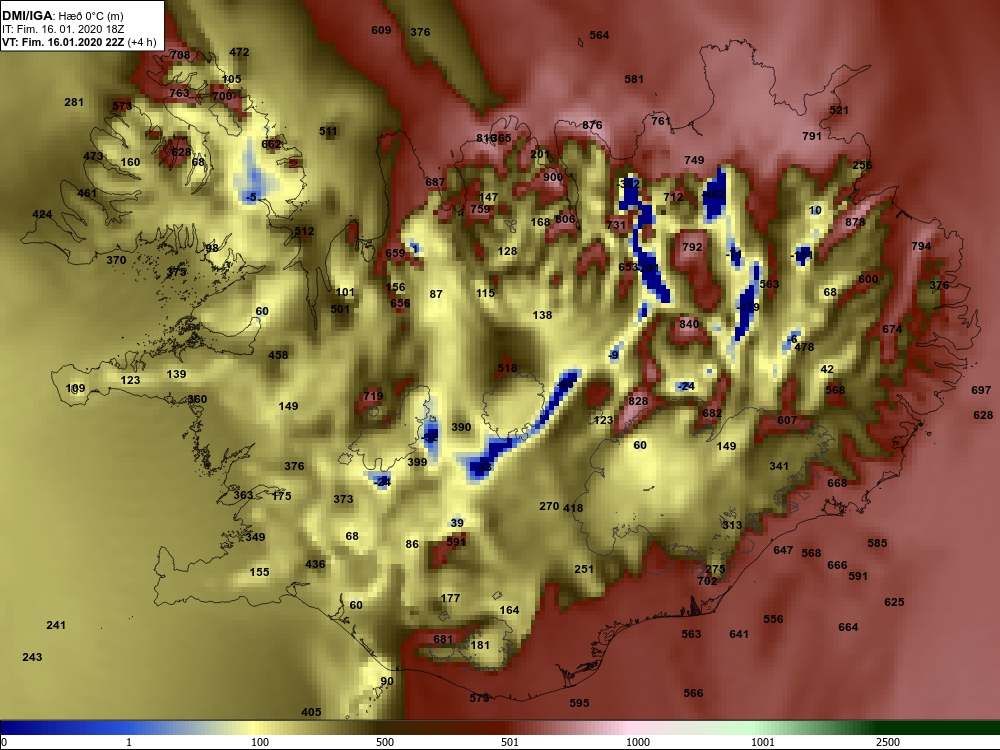This screenshot has width=1000, height=750.
Task: Click the map value "139"
Action: point(176,374)
